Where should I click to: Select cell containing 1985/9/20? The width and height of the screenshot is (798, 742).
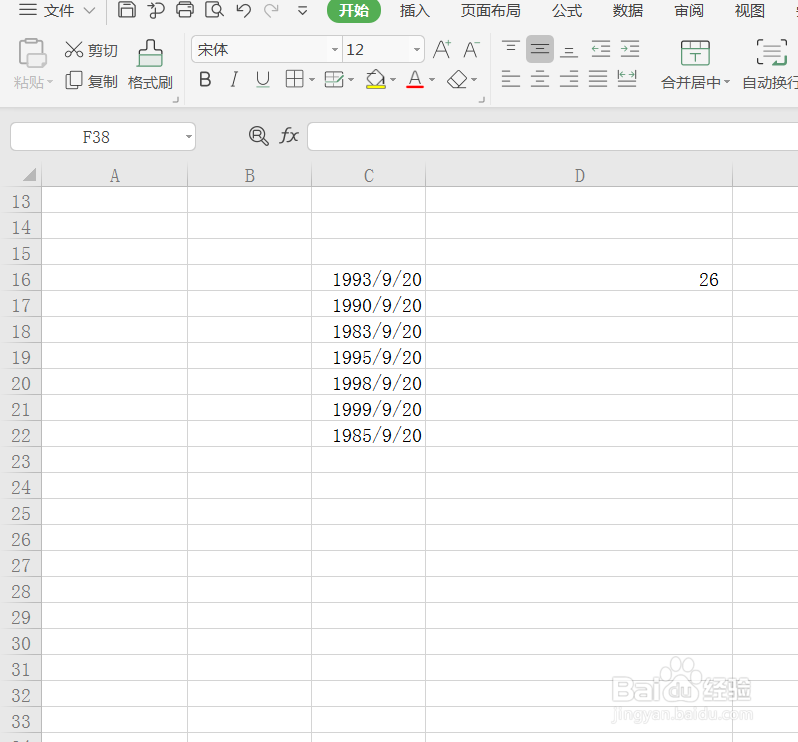pyautogui.click(x=368, y=435)
